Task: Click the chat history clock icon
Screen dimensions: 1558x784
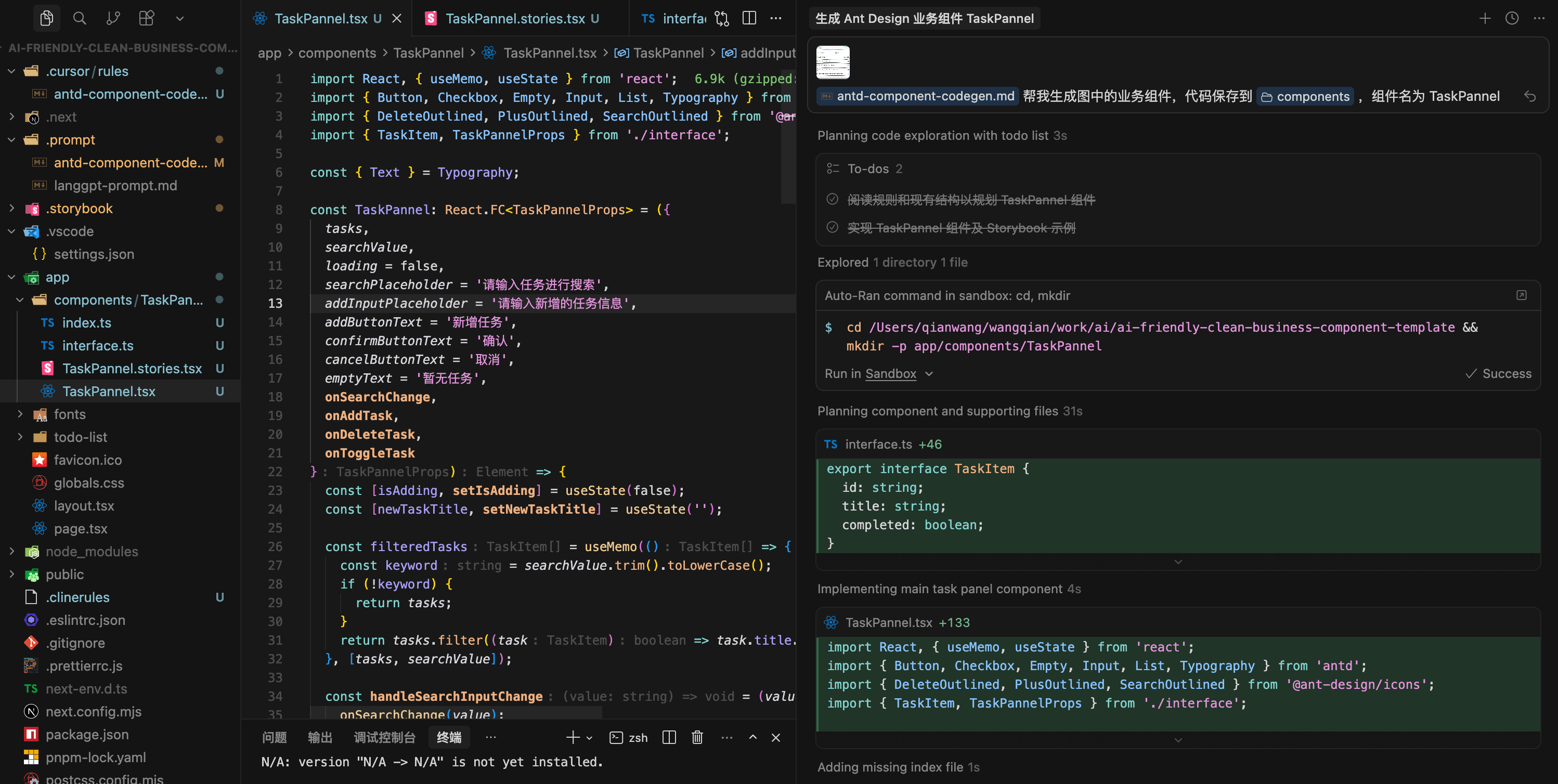Action: pyautogui.click(x=1511, y=18)
